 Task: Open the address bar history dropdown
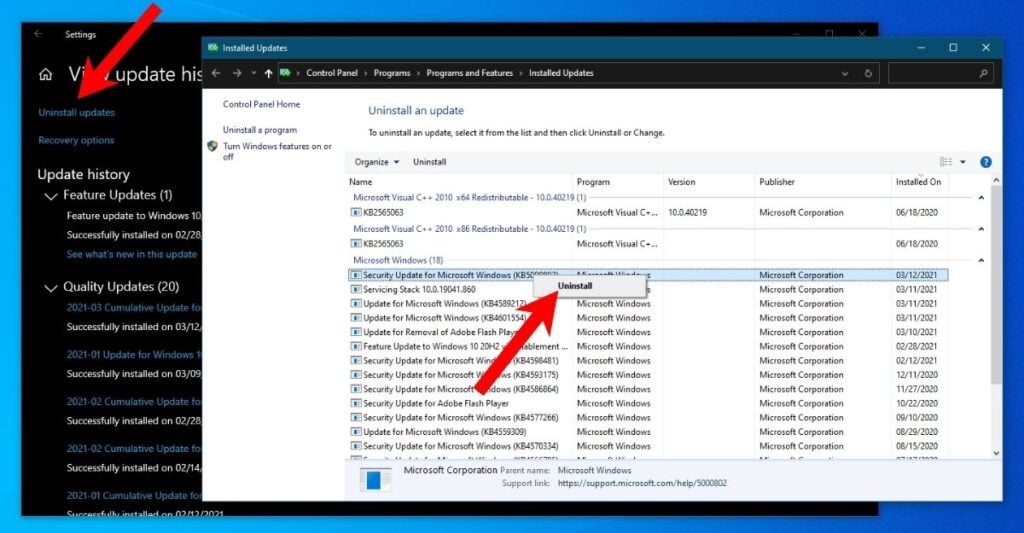[845, 74]
